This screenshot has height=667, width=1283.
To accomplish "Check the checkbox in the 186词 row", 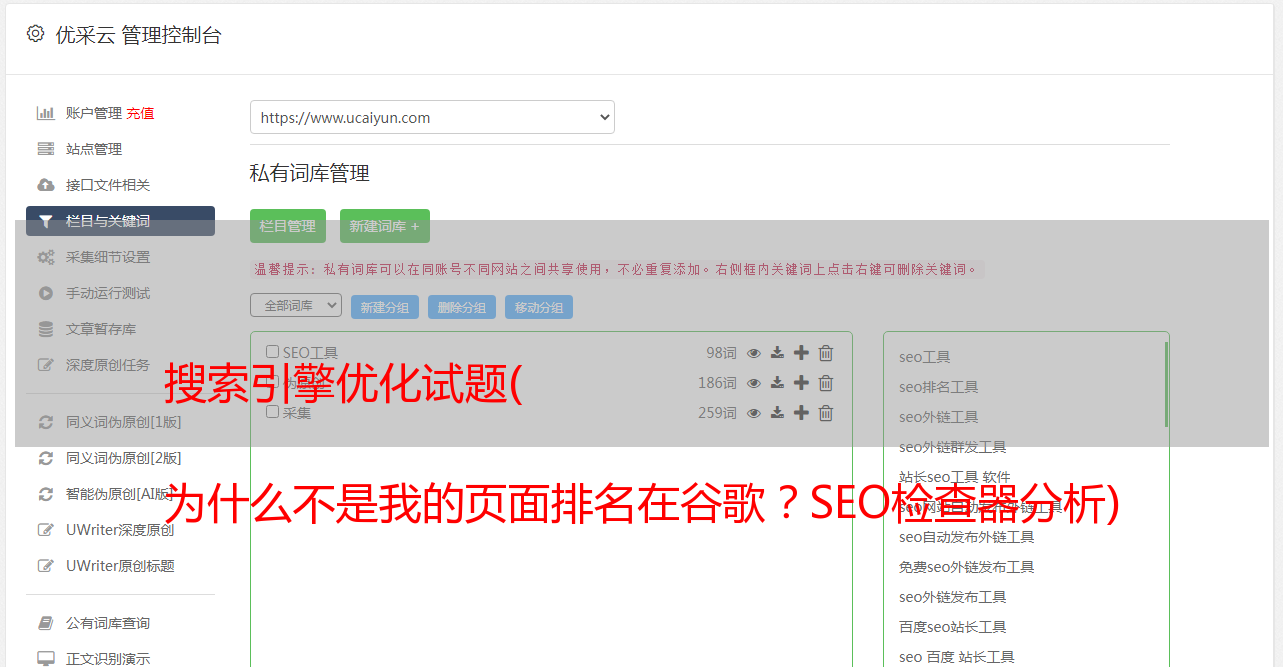I will click(272, 382).
